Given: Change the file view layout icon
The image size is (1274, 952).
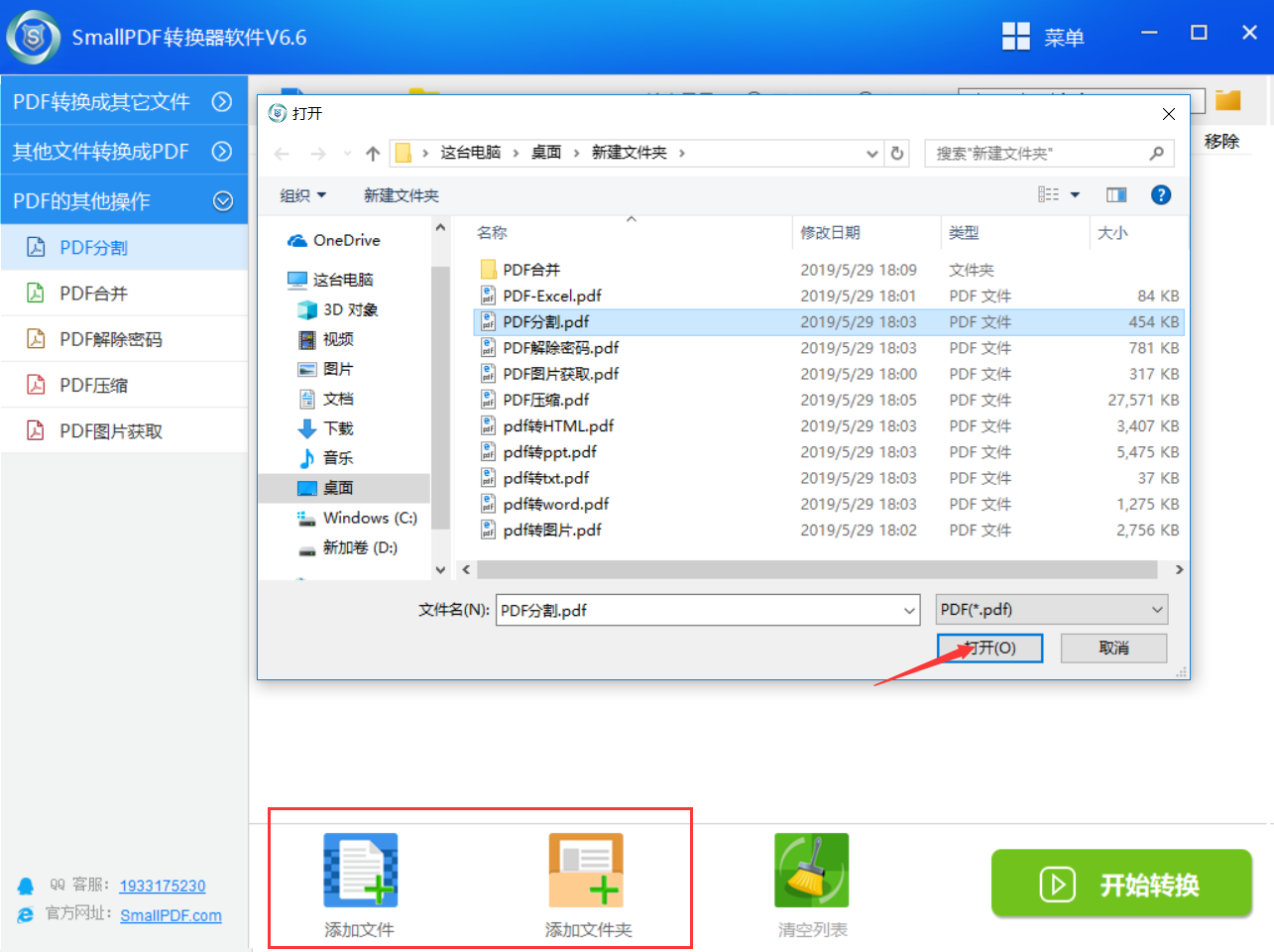Looking at the screenshot, I should point(1049,195).
